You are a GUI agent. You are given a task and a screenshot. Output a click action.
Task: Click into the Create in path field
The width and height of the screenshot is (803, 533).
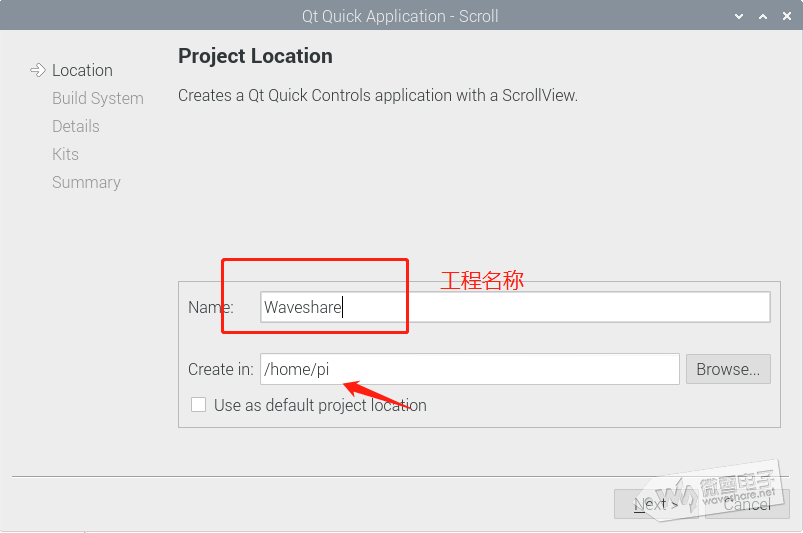click(470, 369)
